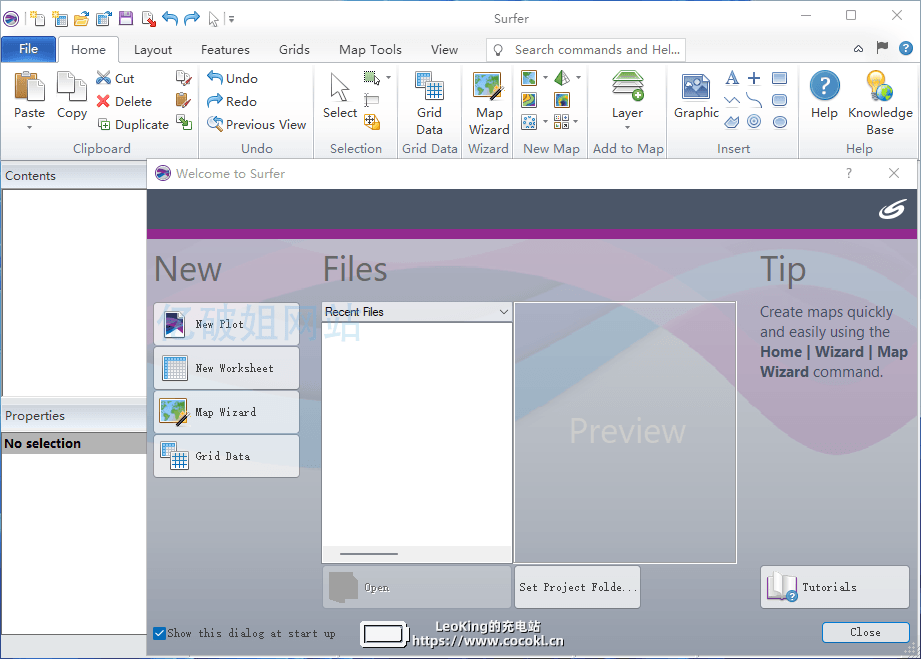The height and width of the screenshot is (659, 921).
Task: Click the 3D surface pyramid map icon
Action: pyautogui.click(x=562, y=78)
